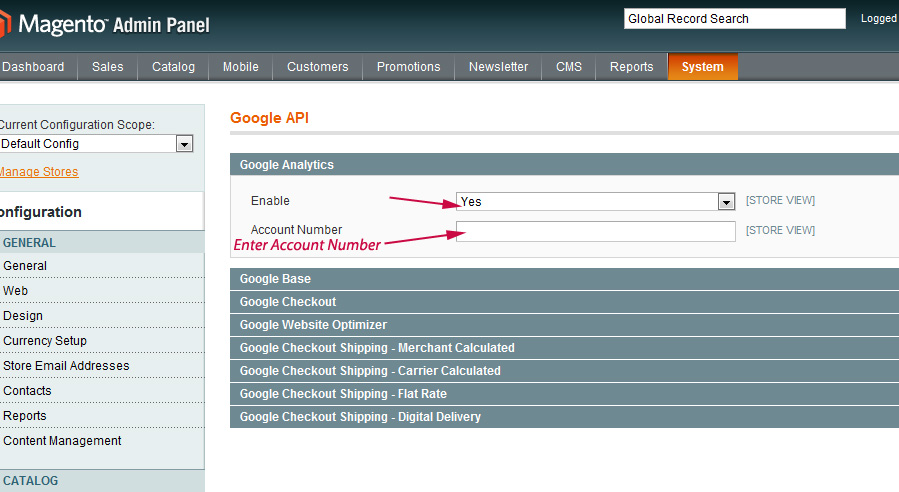Click the CATALOG sidebar group heading
Screen dimensions: 899x492
(101, 481)
